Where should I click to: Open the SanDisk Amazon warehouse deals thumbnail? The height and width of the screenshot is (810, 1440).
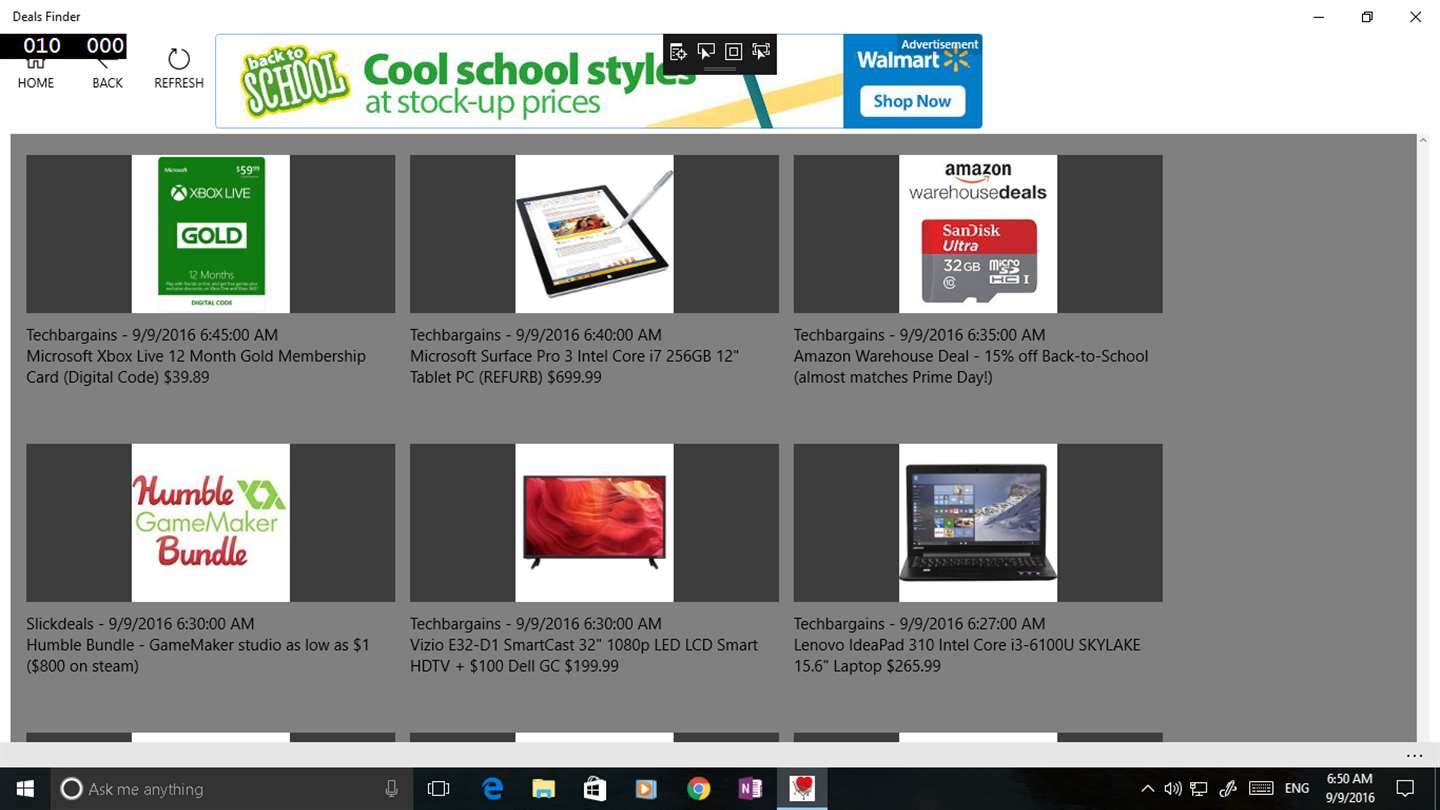pyautogui.click(x=978, y=234)
